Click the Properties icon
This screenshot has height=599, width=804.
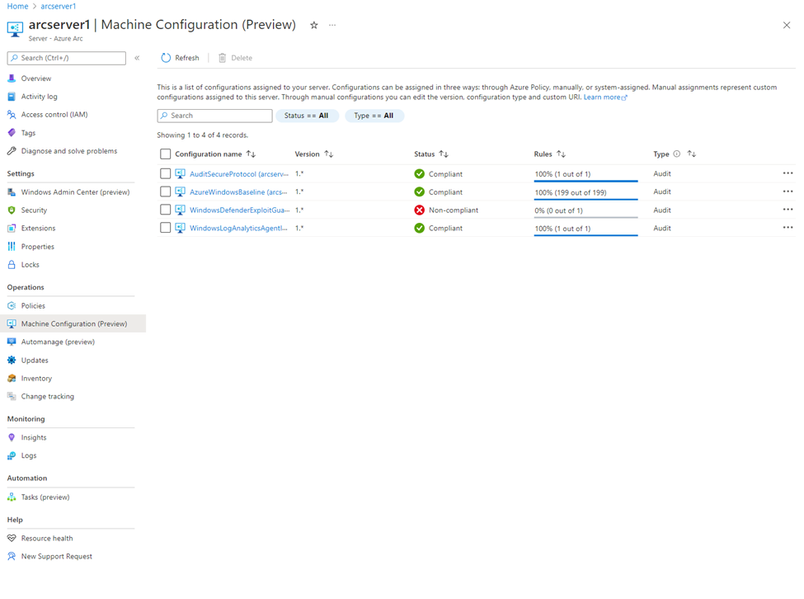11,247
